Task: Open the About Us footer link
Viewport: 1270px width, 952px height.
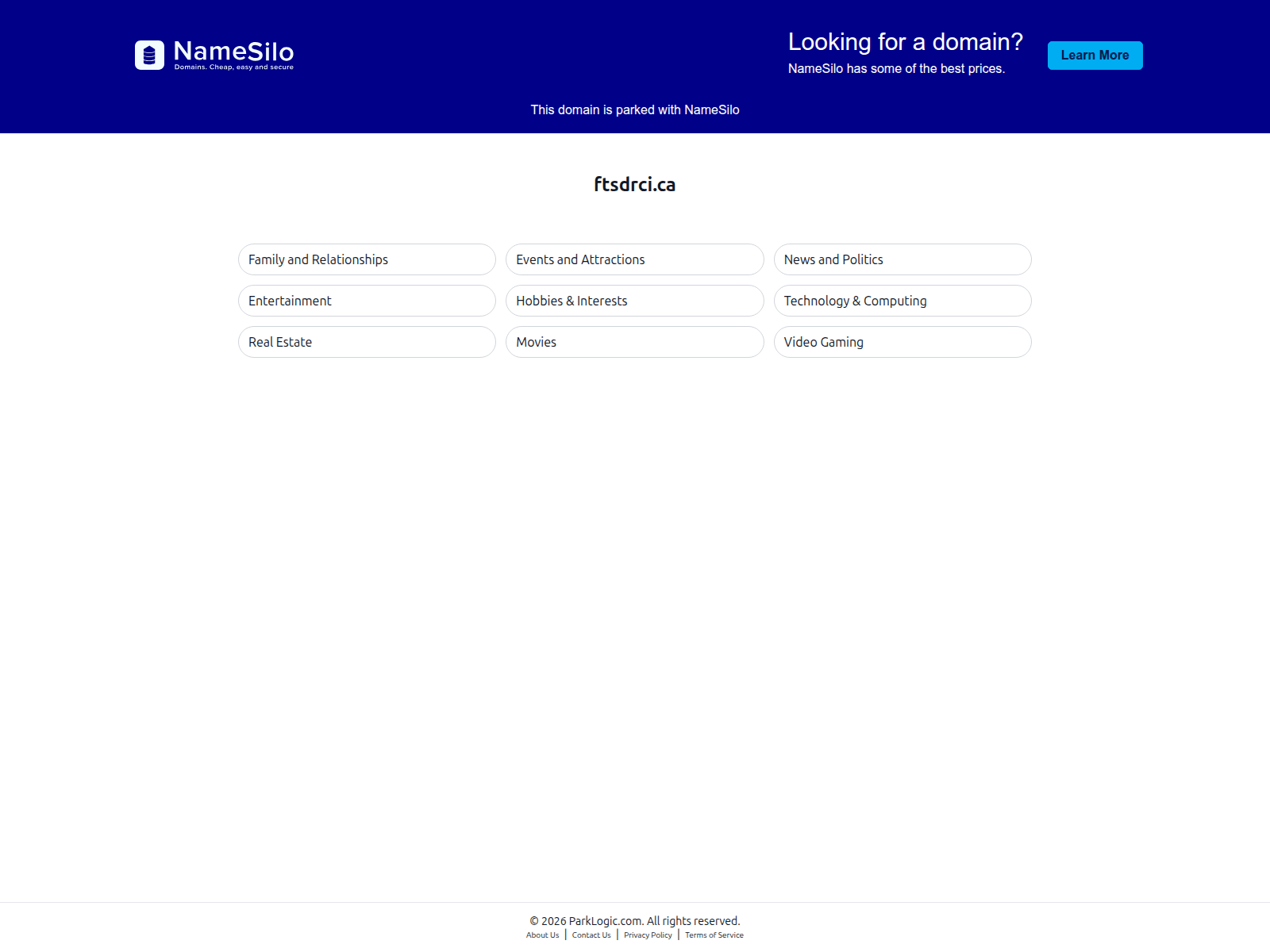Action: click(x=542, y=935)
